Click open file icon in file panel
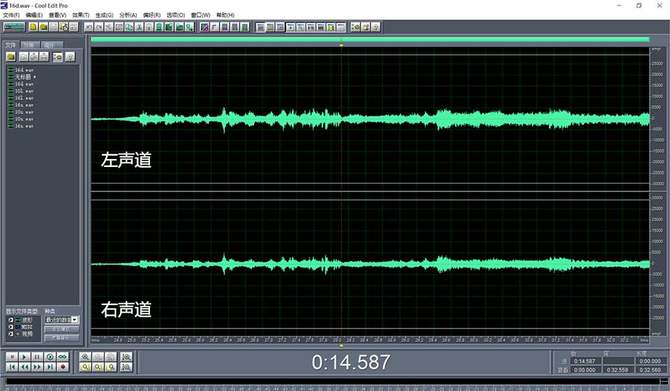The height and width of the screenshot is (391, 670). (11, 57)
